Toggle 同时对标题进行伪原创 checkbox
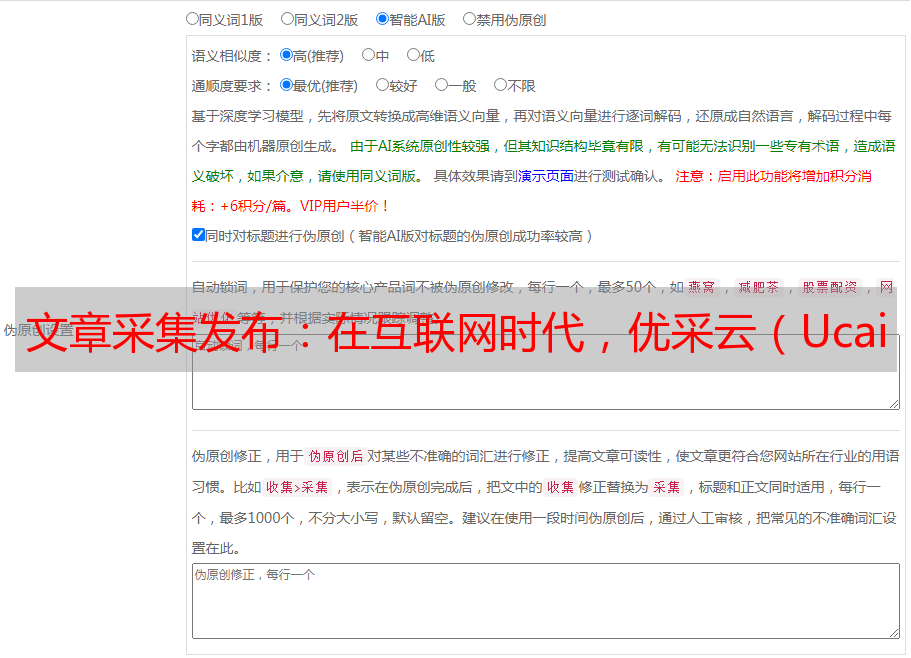The height and width of the screenshot is (658, 911). click(198, 235)
